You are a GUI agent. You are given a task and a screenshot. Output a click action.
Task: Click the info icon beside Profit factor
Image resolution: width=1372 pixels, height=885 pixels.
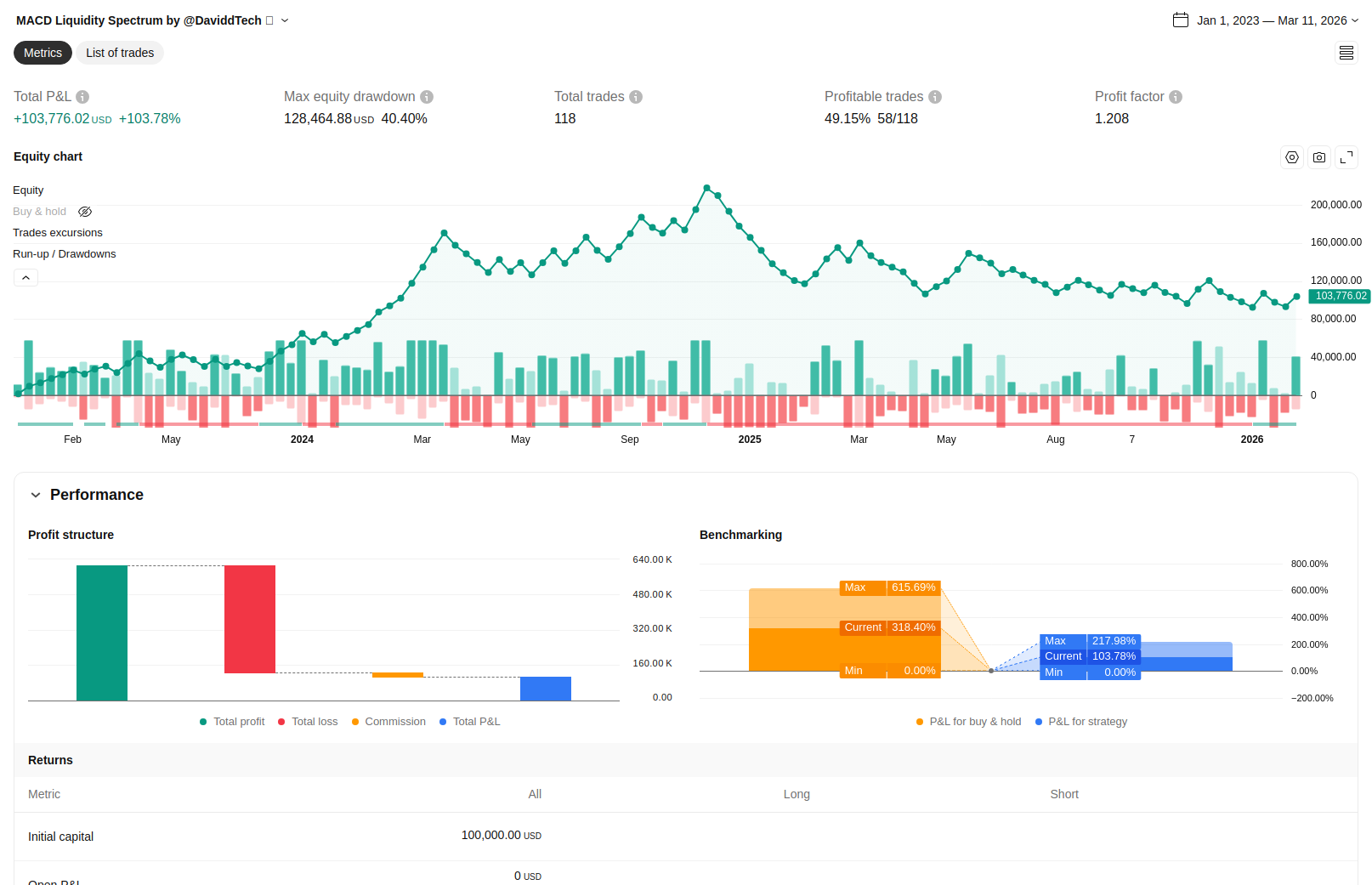(x=1176, y=97)
